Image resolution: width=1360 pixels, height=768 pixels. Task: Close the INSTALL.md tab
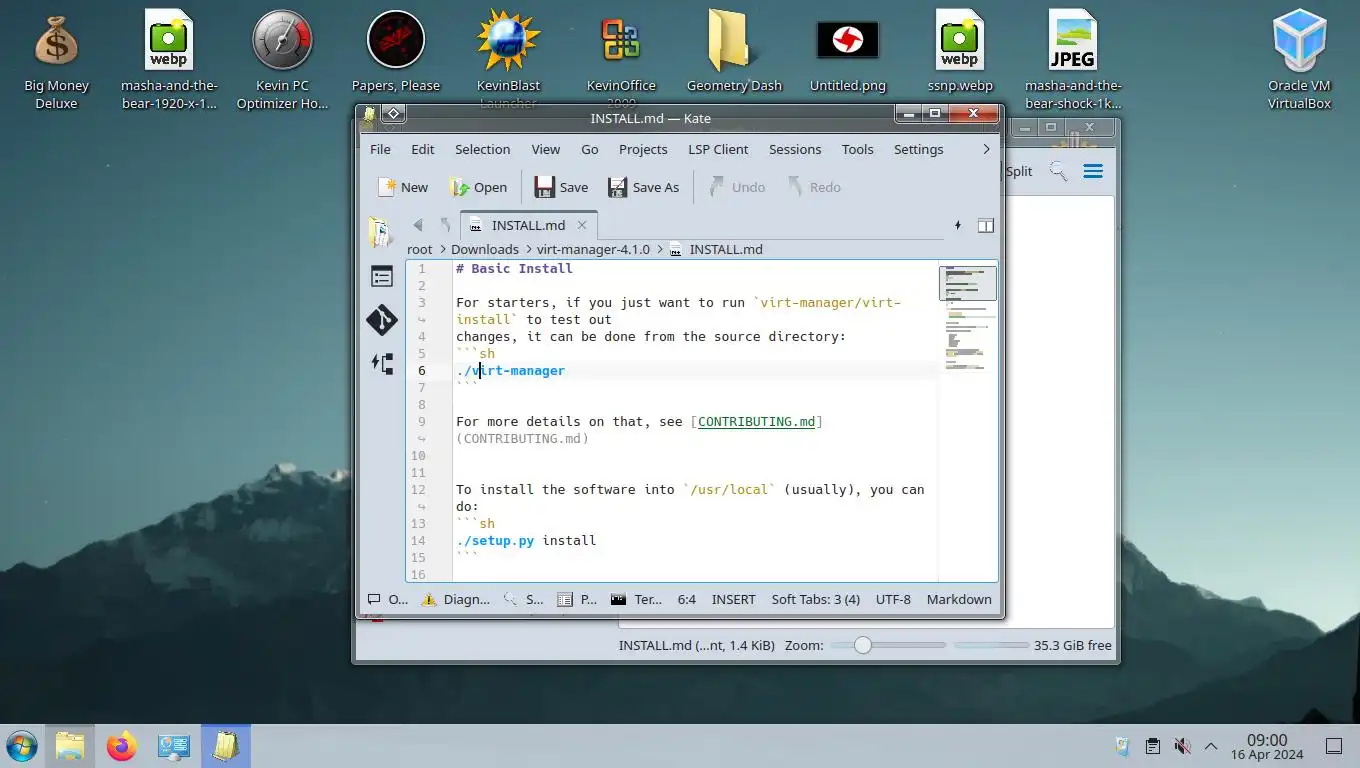click(x=582, y=225)
